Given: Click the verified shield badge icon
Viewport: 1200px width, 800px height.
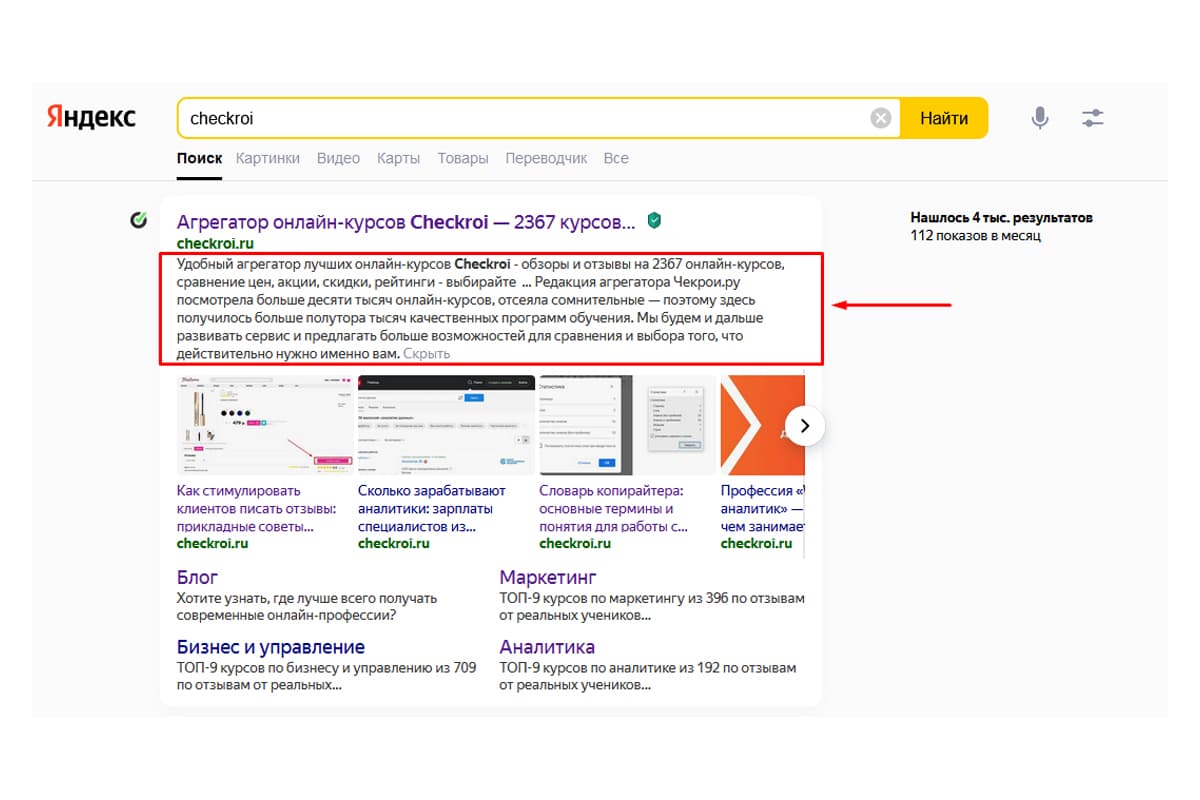Looking at the screenshot, I should (654, 221).
